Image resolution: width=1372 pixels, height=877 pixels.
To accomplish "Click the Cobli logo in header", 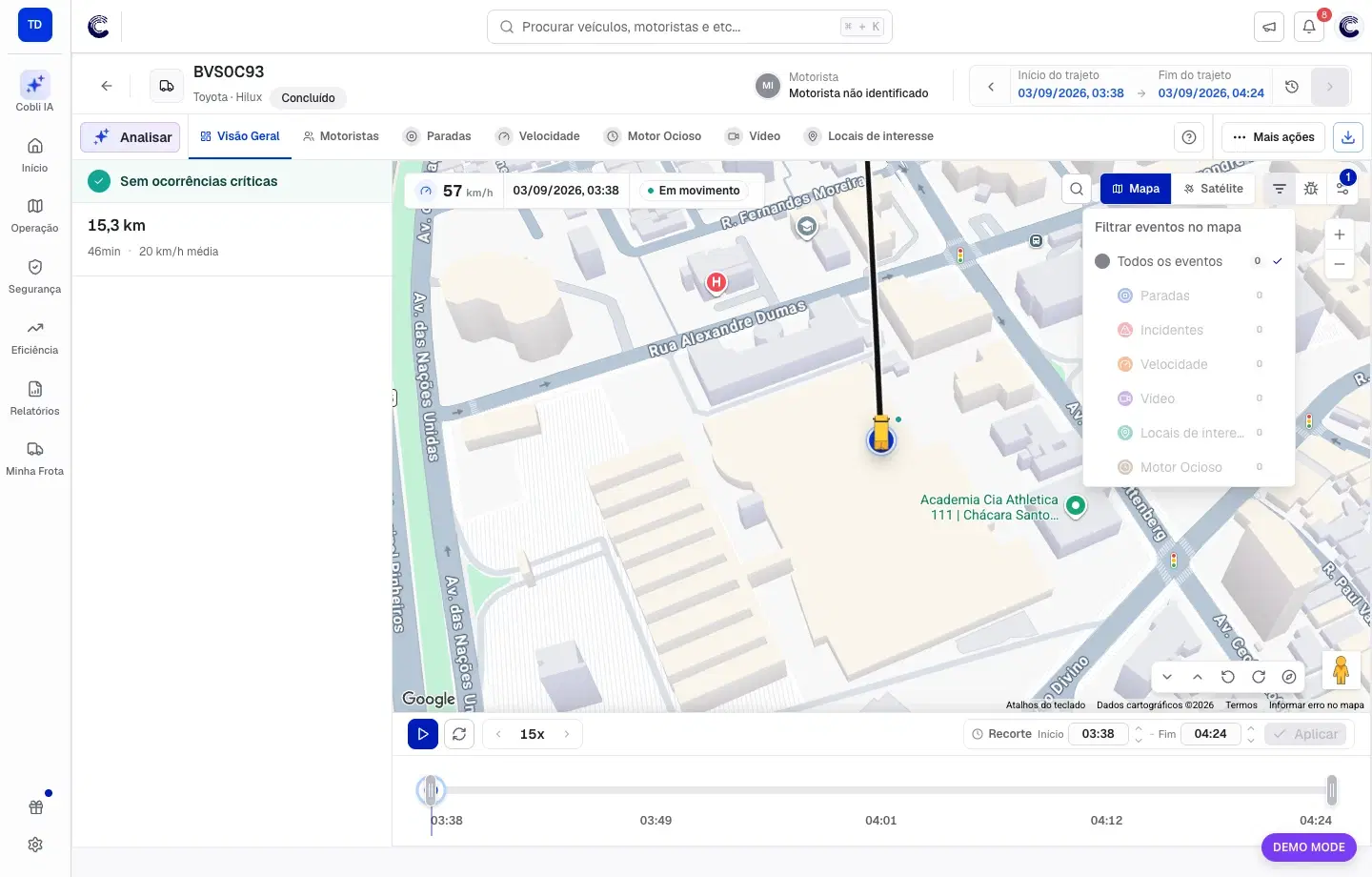I will click(x=98, y=27).
